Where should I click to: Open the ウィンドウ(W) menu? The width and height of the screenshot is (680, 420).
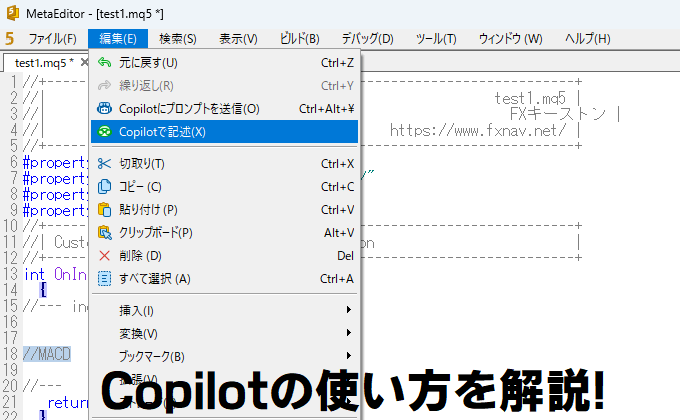click(x=510, y=39)
